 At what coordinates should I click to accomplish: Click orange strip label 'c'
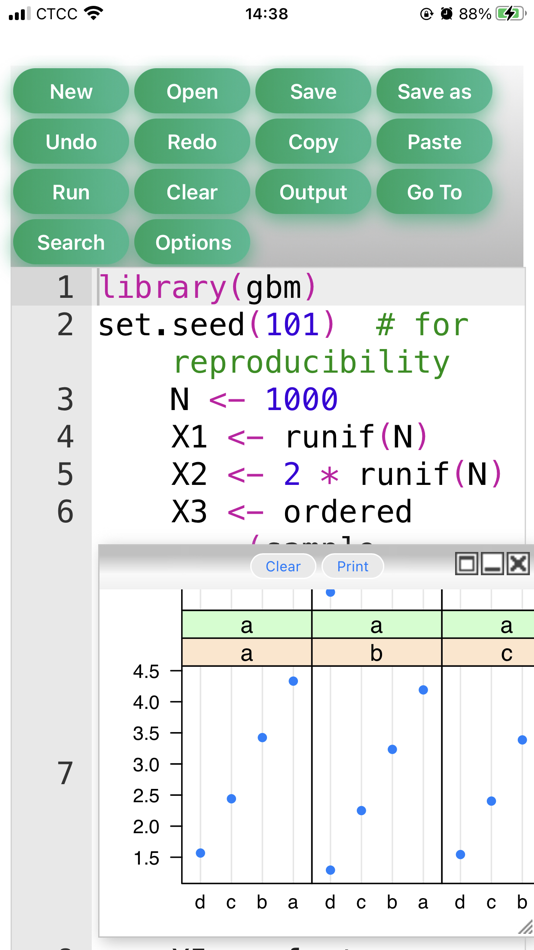click(x=506, y=653)
